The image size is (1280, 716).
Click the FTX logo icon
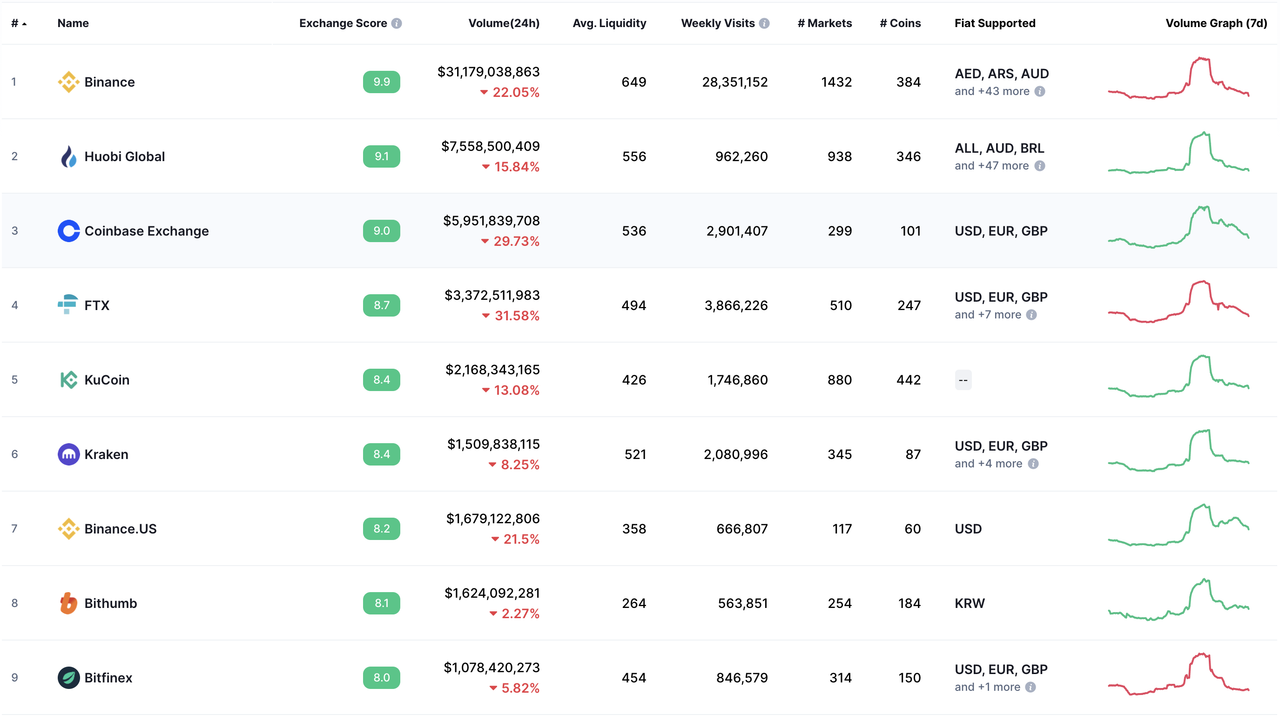click(x=68, y=305)
